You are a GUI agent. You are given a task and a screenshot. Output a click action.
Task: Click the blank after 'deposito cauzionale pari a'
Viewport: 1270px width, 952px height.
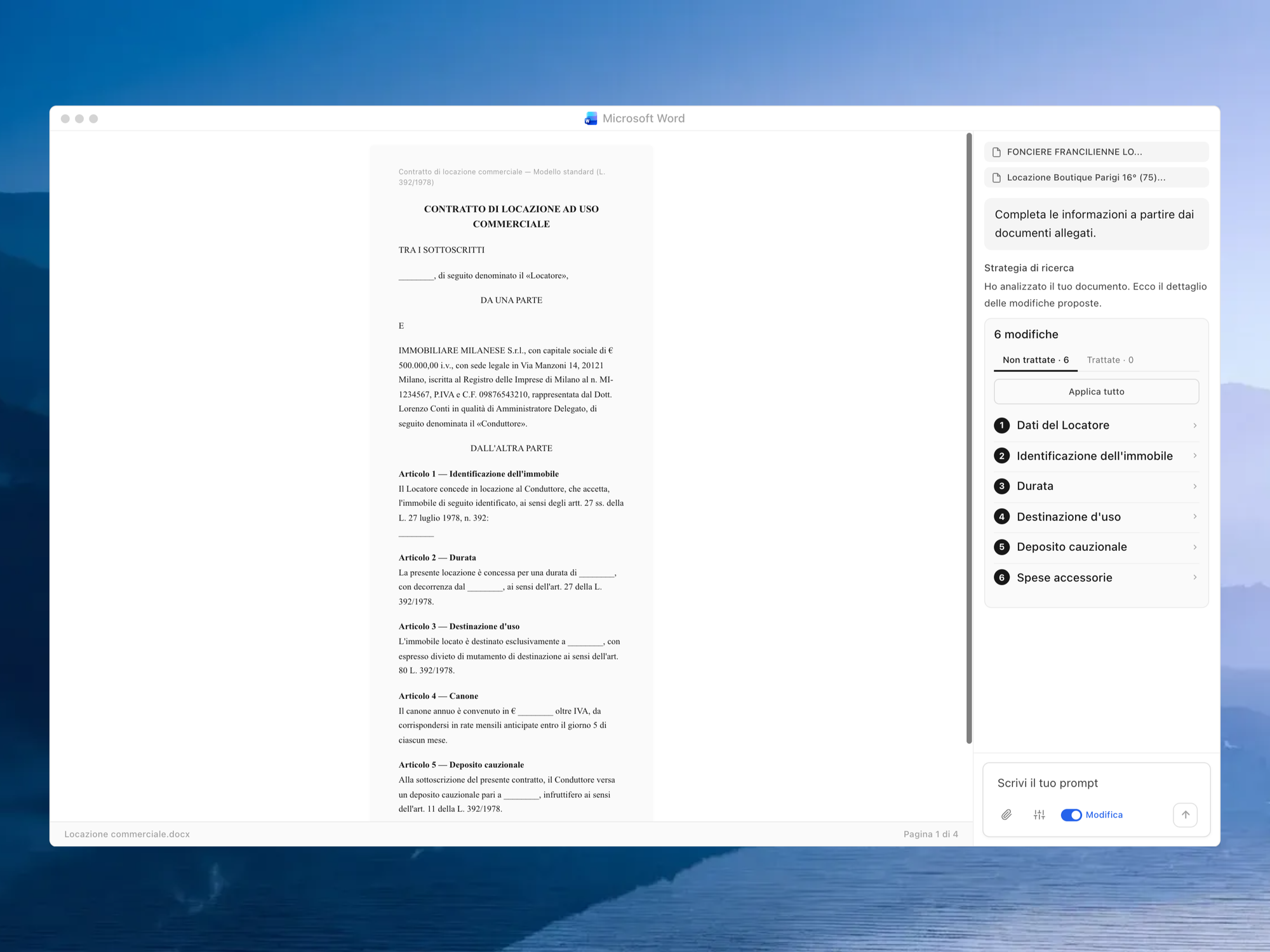[x=521, y=795]
